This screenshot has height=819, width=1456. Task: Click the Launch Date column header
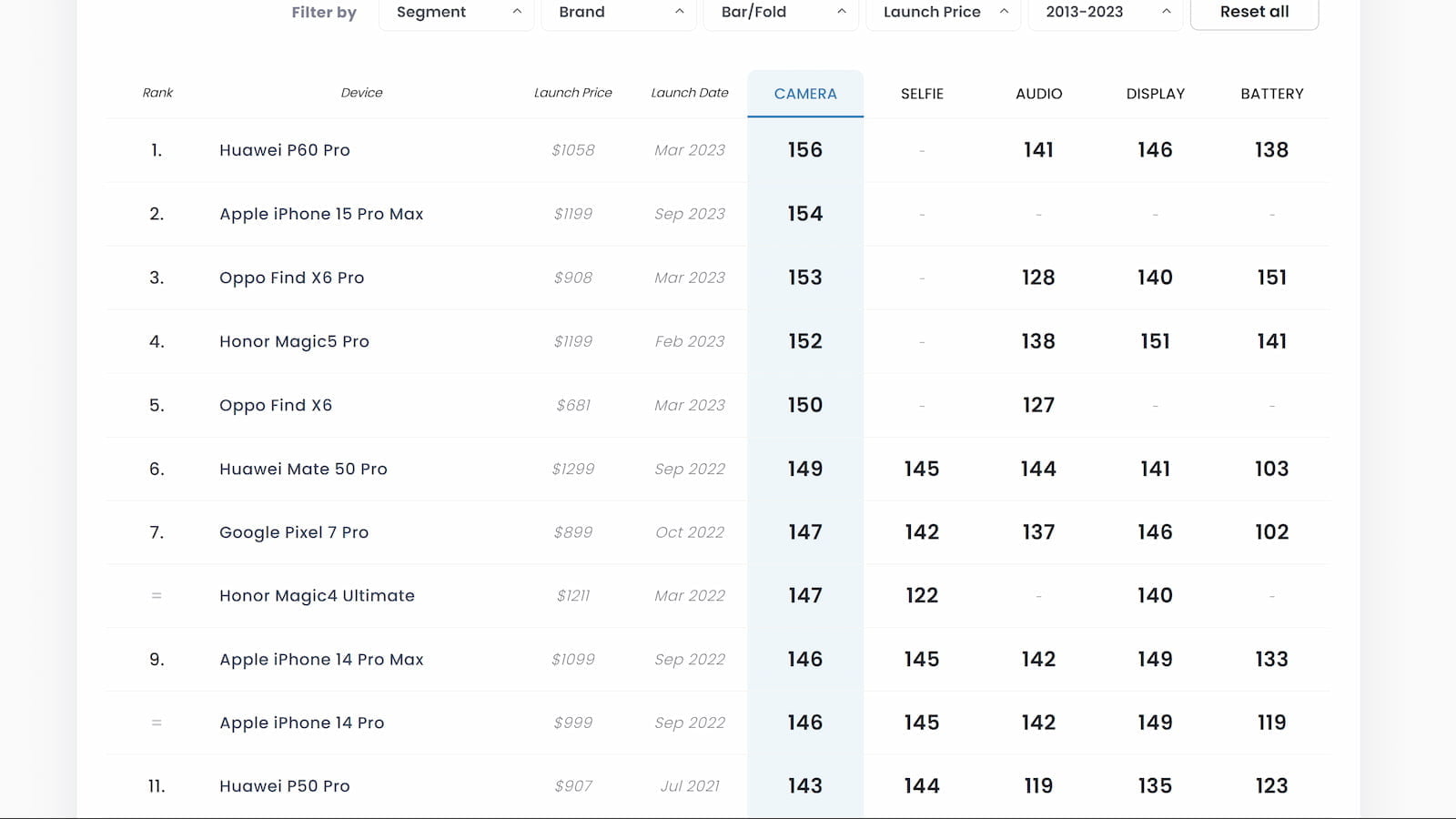tap(690, 93)
